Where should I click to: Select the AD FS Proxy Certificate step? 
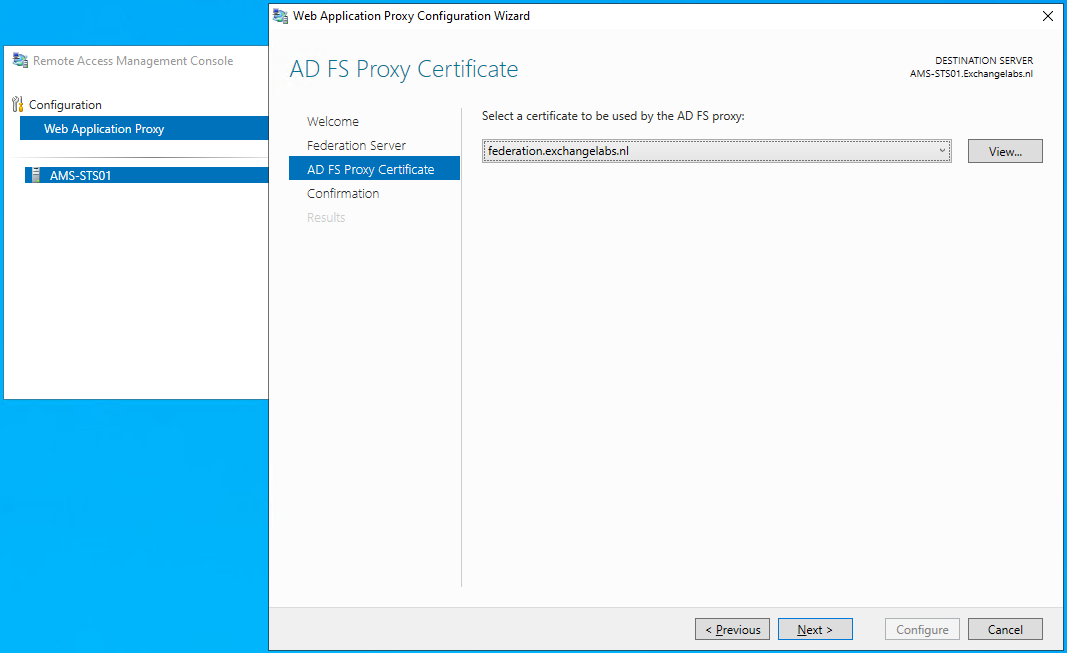point(370,169)
